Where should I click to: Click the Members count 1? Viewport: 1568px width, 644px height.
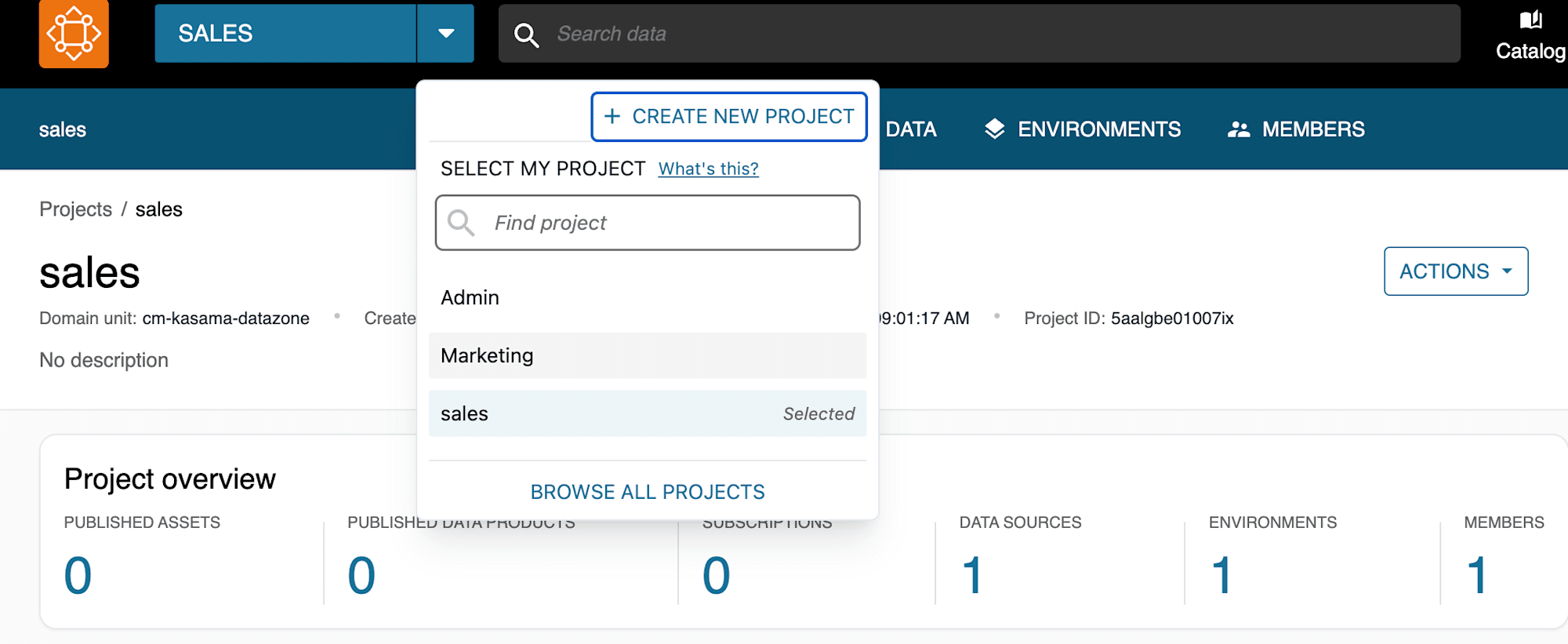pos(1477,575)
